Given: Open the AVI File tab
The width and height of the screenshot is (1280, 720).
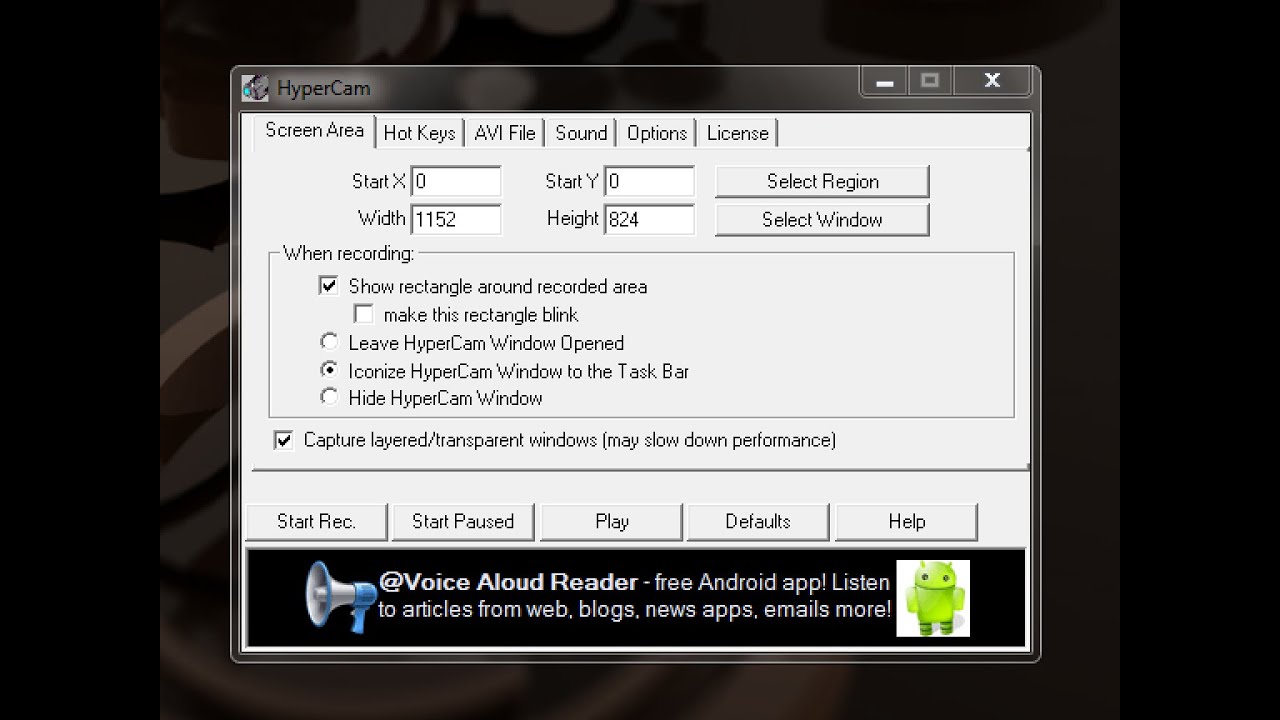Looking at the screenshot, I should tap(505, 133).
